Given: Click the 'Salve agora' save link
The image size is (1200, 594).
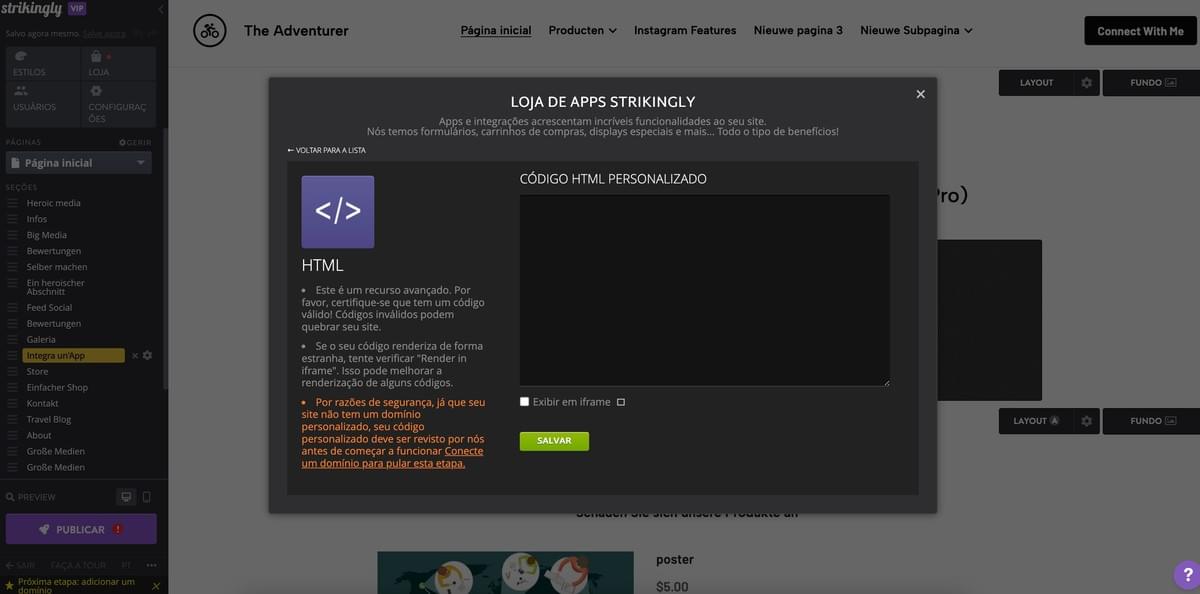Looking at the screenshot, I should click(x=105, y=33).
